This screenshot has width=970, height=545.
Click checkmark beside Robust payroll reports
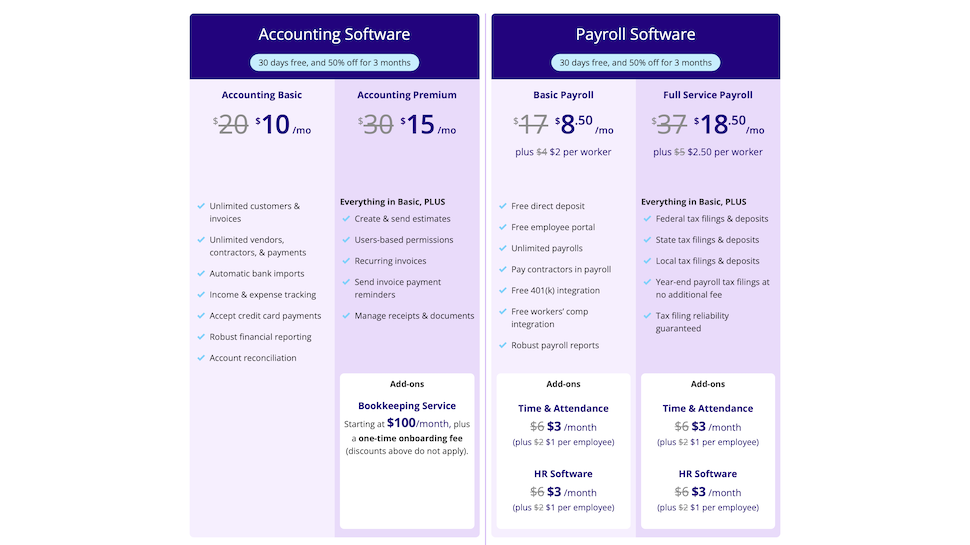pyautogui.click(x=503, y=345)
